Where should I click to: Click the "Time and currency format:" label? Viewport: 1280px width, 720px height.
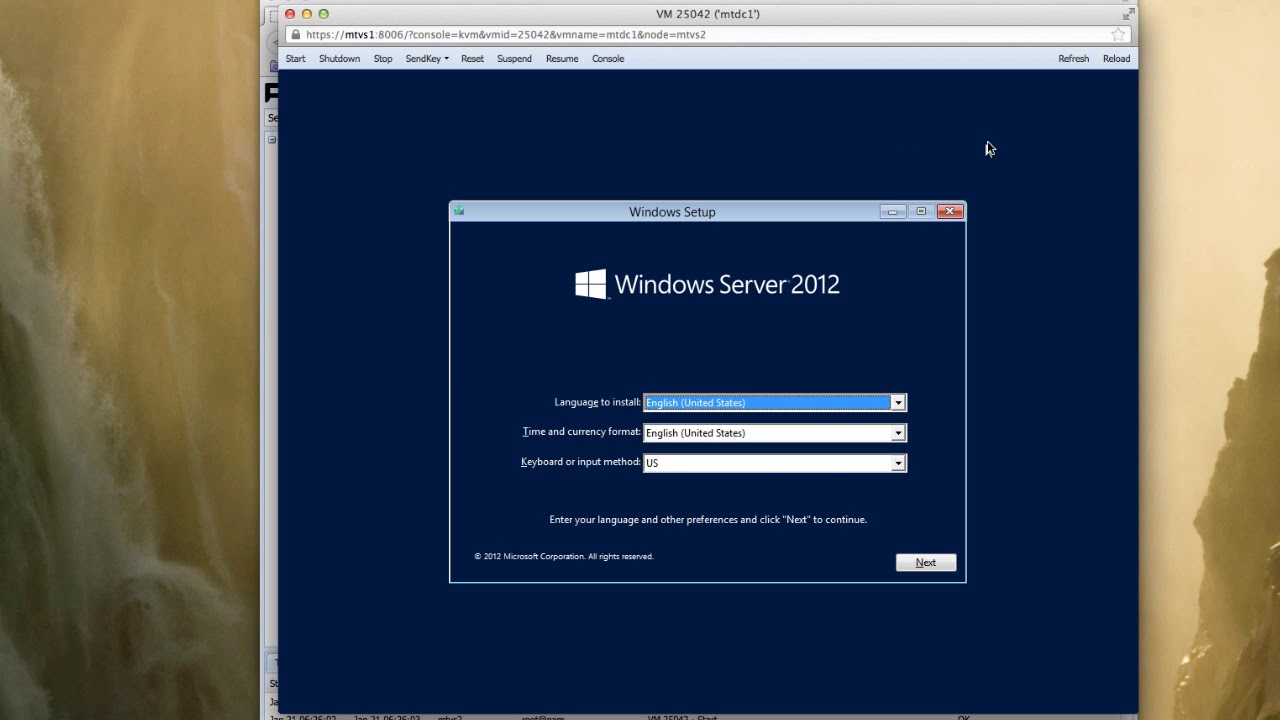pyautogui.click(x=581, y=432)
